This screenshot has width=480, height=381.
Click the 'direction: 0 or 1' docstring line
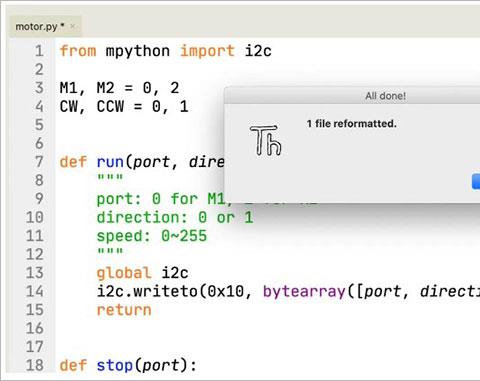pyautogui.click(x=175, y=217)
